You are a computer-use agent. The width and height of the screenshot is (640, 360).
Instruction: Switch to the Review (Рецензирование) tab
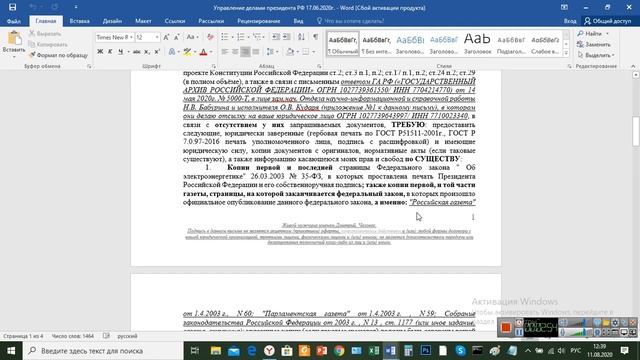pyautogui.click(x=259, y=21)
